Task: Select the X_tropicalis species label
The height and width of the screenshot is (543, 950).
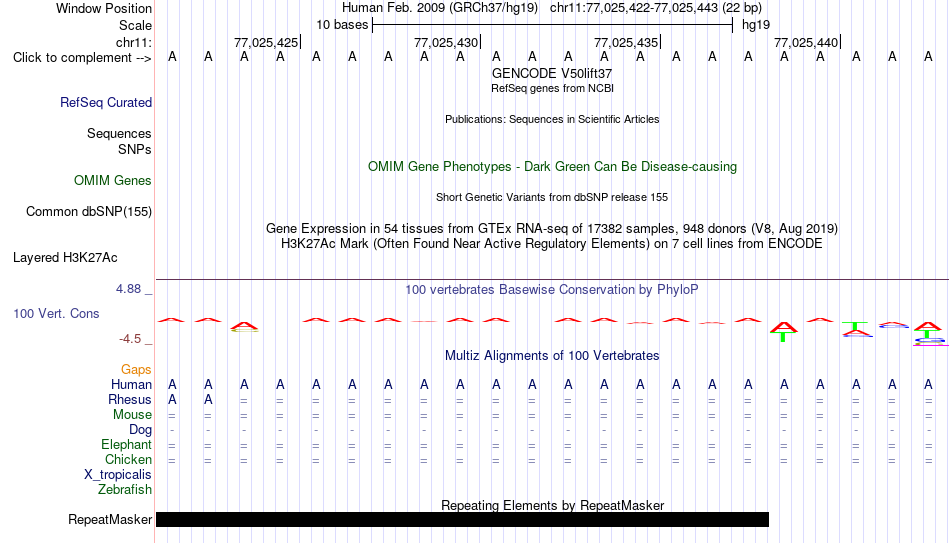Action: pos(118,475)
